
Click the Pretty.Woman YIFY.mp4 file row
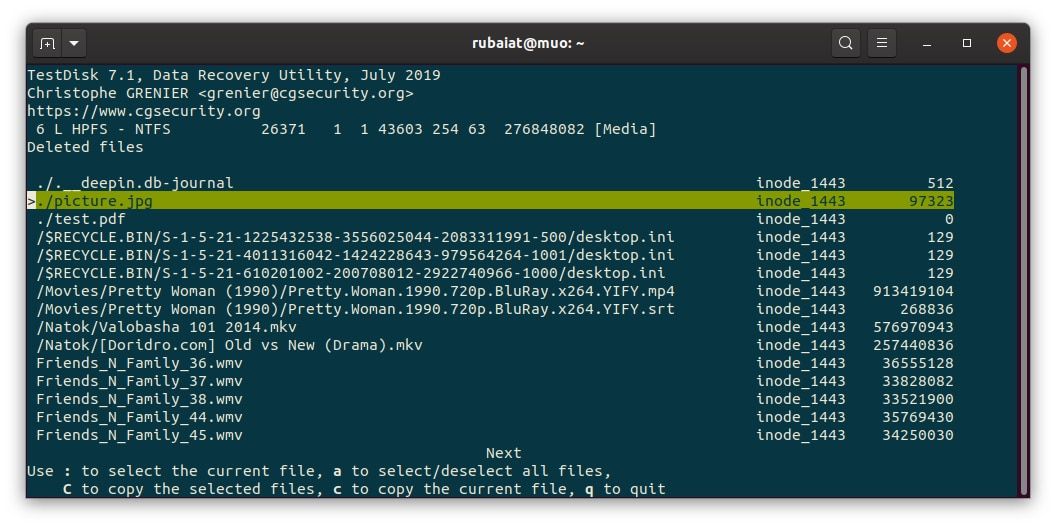tap(355, 291)
